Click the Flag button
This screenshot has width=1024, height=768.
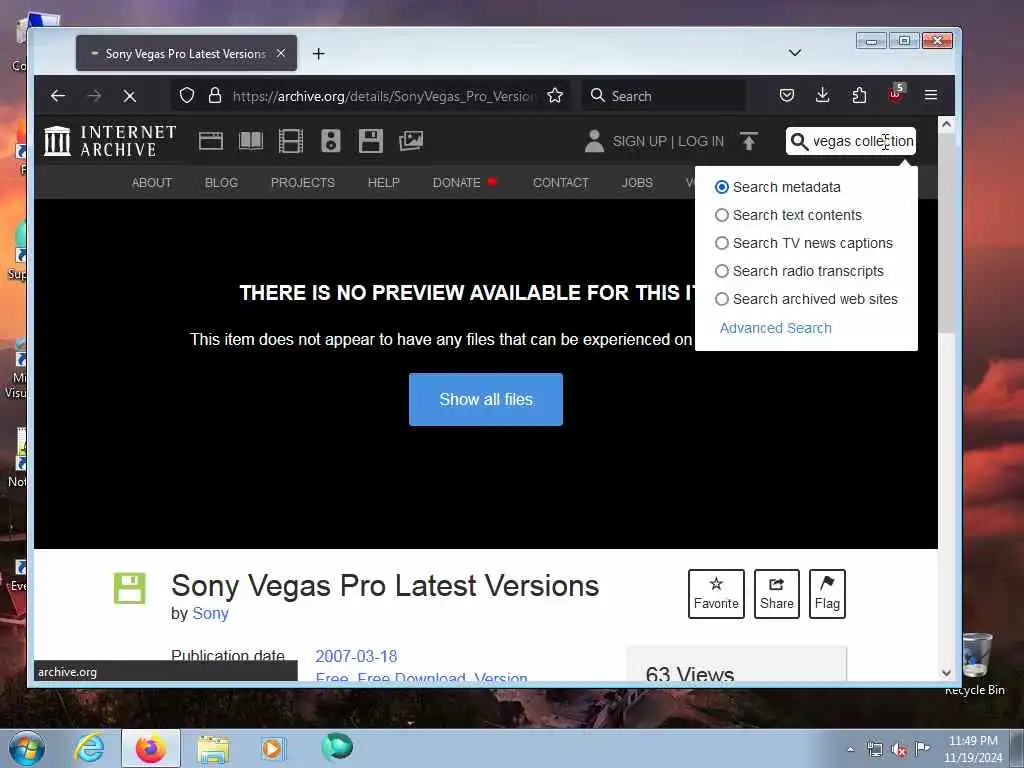827,594
